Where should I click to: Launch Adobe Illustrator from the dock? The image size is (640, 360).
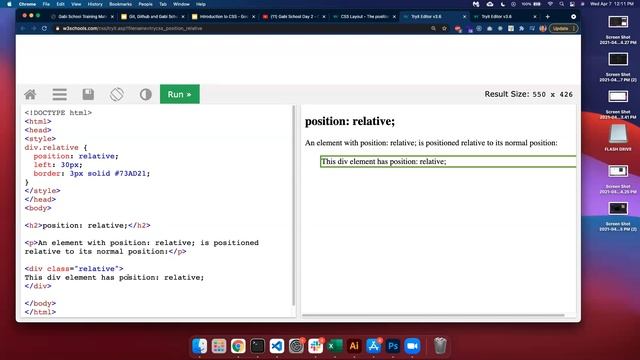354,346
